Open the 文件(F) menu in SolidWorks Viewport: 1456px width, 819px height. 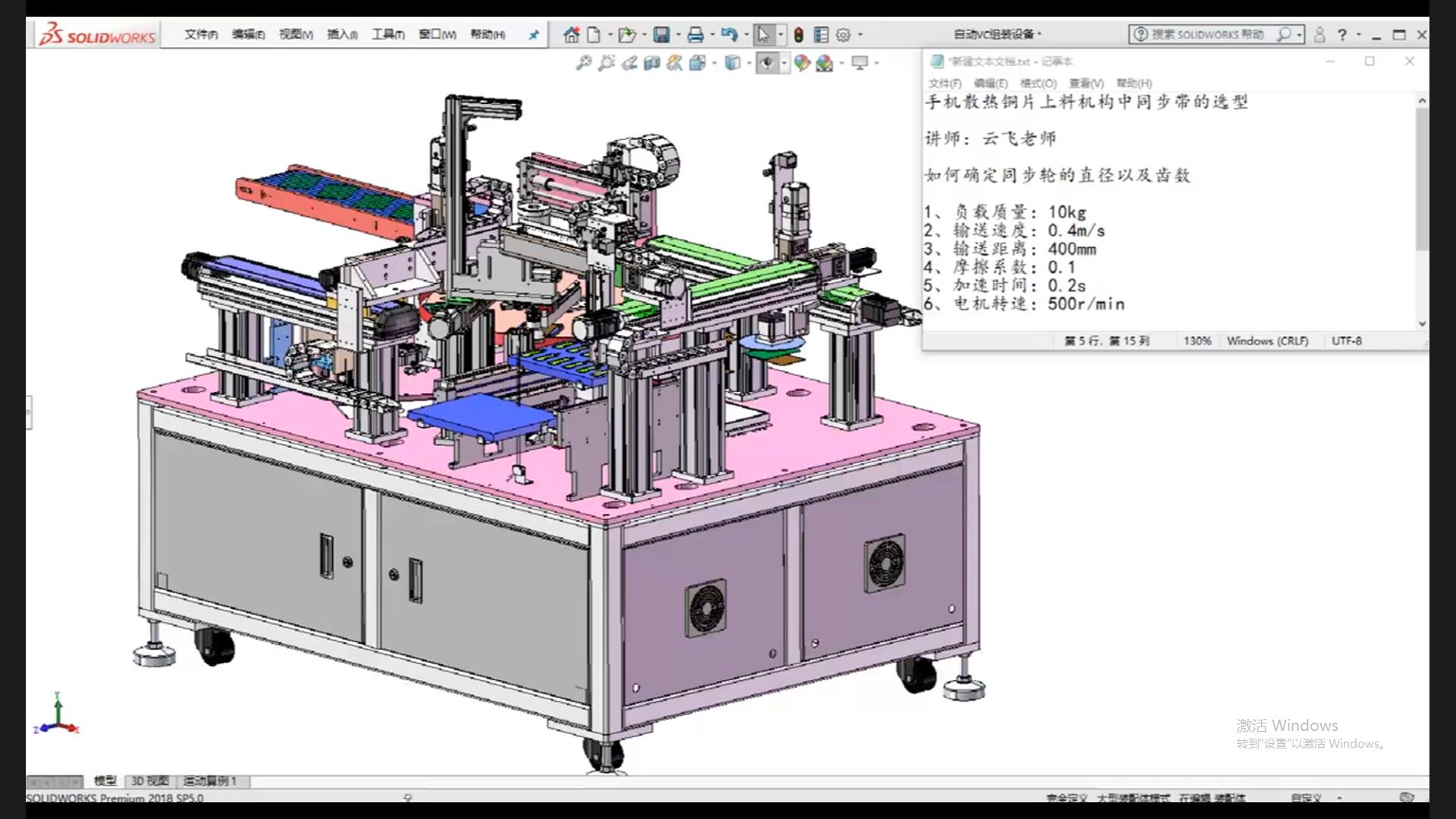click(x=201, y=34)
